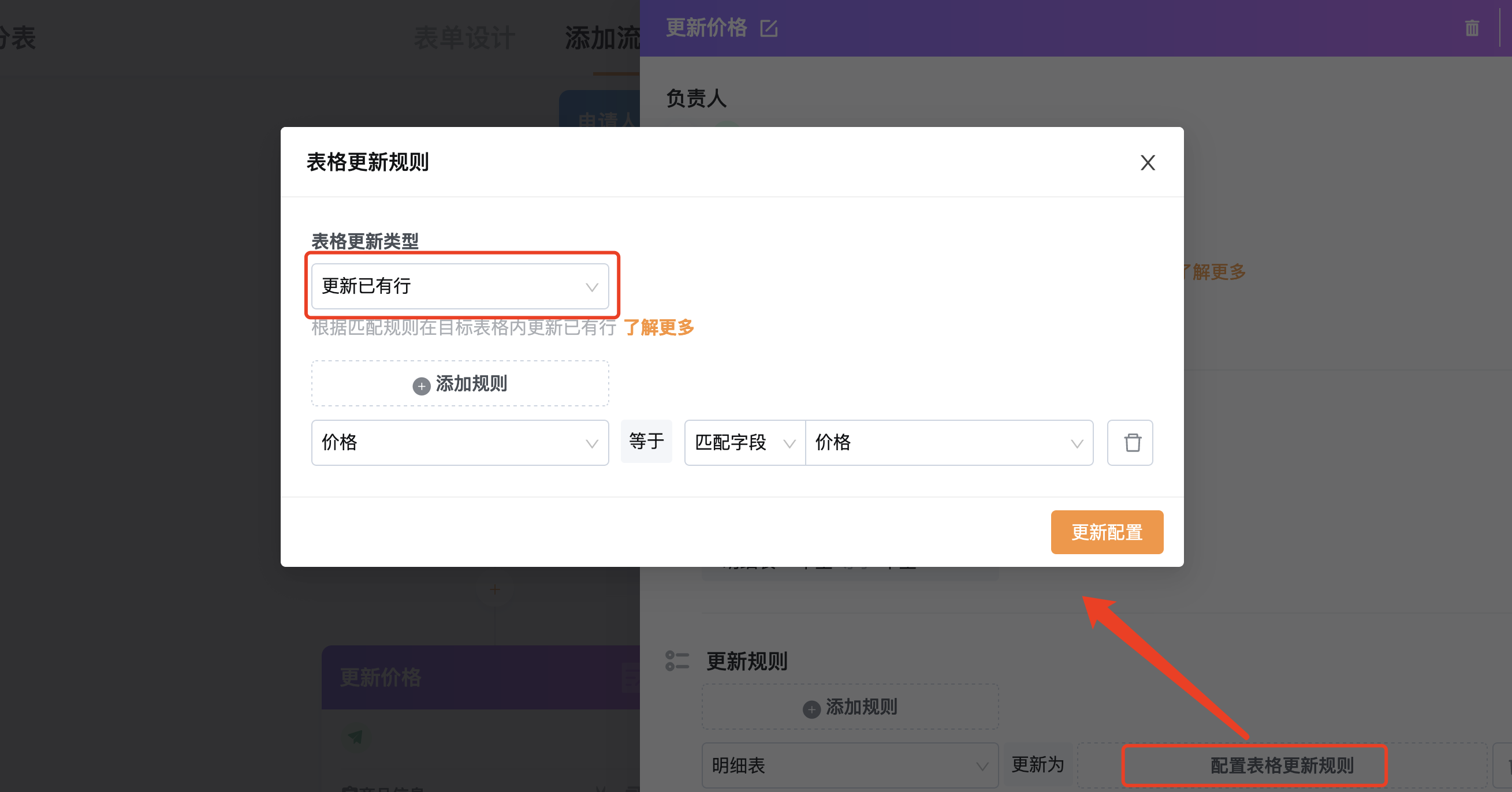The width and height of the screenshot is (1512, 792).
Task: Click the 等于 operator label
Action: point(646,441)
